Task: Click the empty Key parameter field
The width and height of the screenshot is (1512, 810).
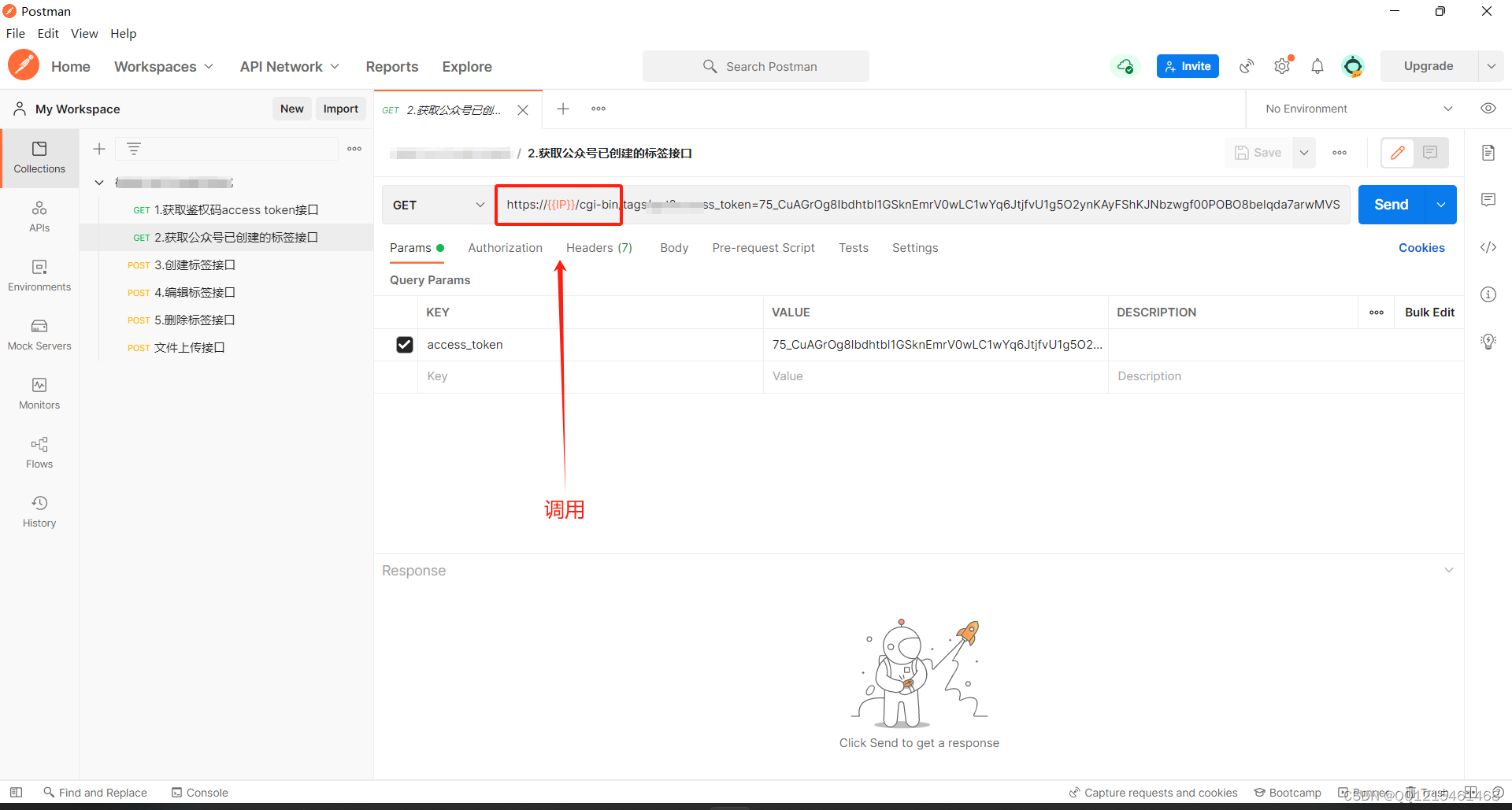Action: pyautogui.click(x=591, y=376)
